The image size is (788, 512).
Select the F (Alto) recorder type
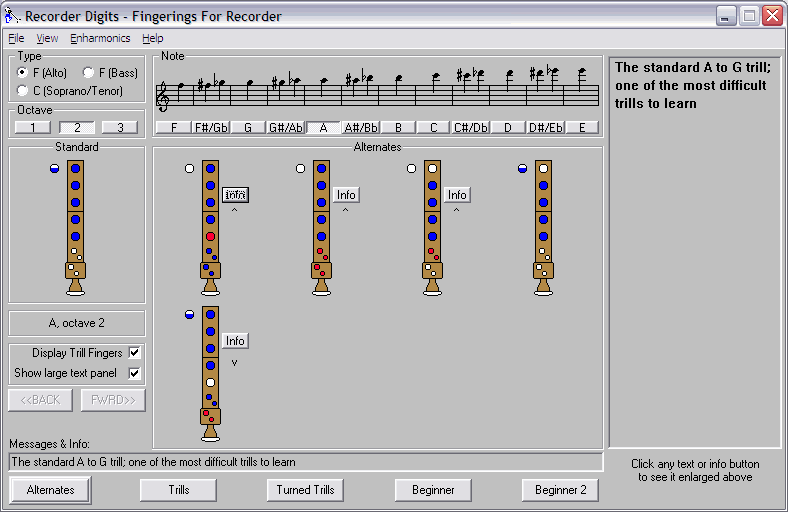click(x=23, y=72)
